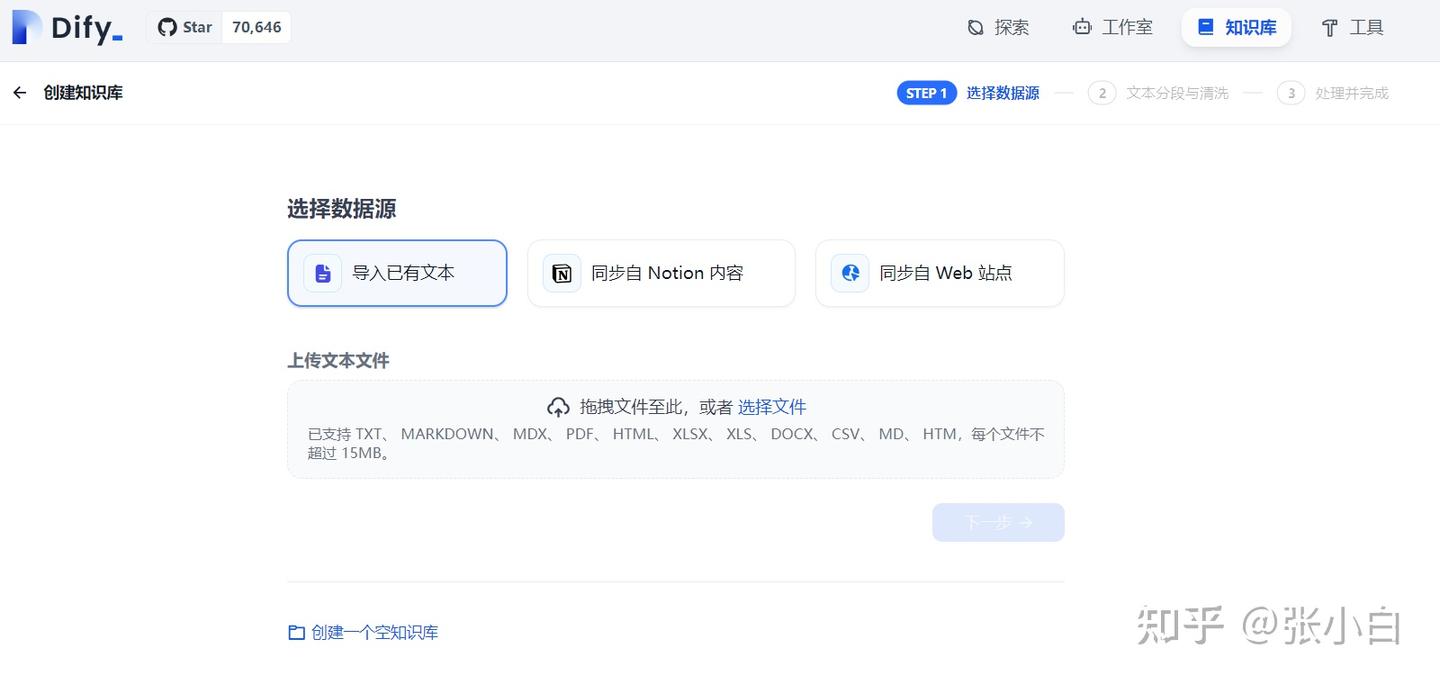Image resolution: width=1440 pixels, height=684 pixels.
Task: Click the compass icon next to 探索
Action: [x=975, y=27]
